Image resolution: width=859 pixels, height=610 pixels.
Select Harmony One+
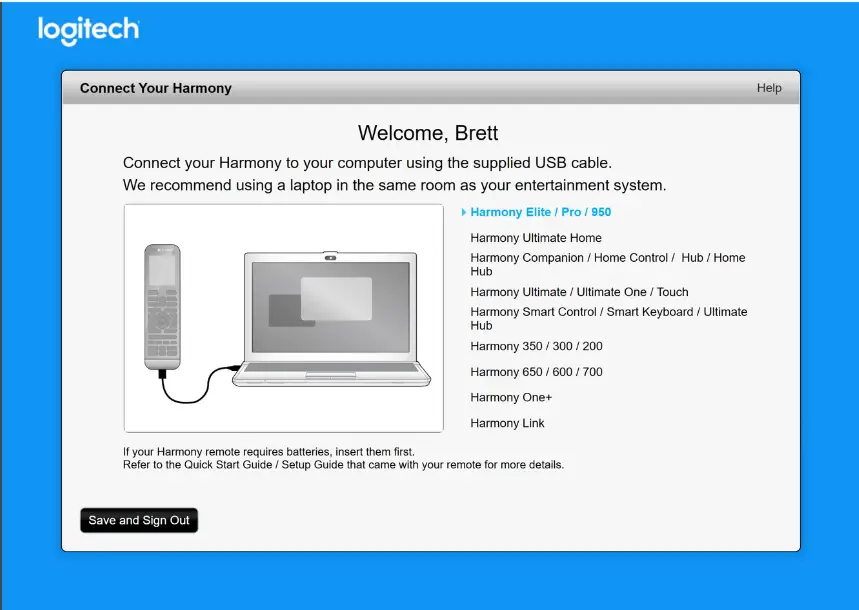coord(511,397)
